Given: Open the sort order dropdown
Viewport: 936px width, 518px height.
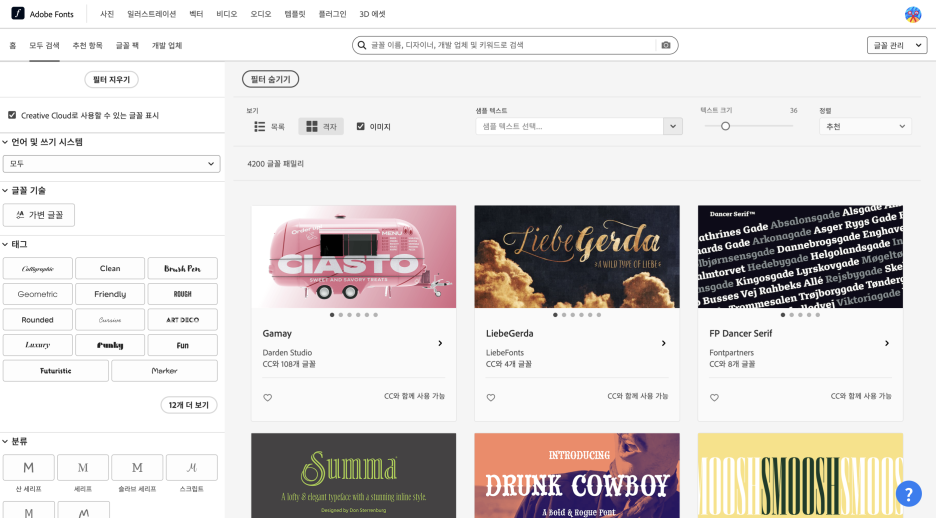Looking at the screenshot, I should (x=865, y=127).
